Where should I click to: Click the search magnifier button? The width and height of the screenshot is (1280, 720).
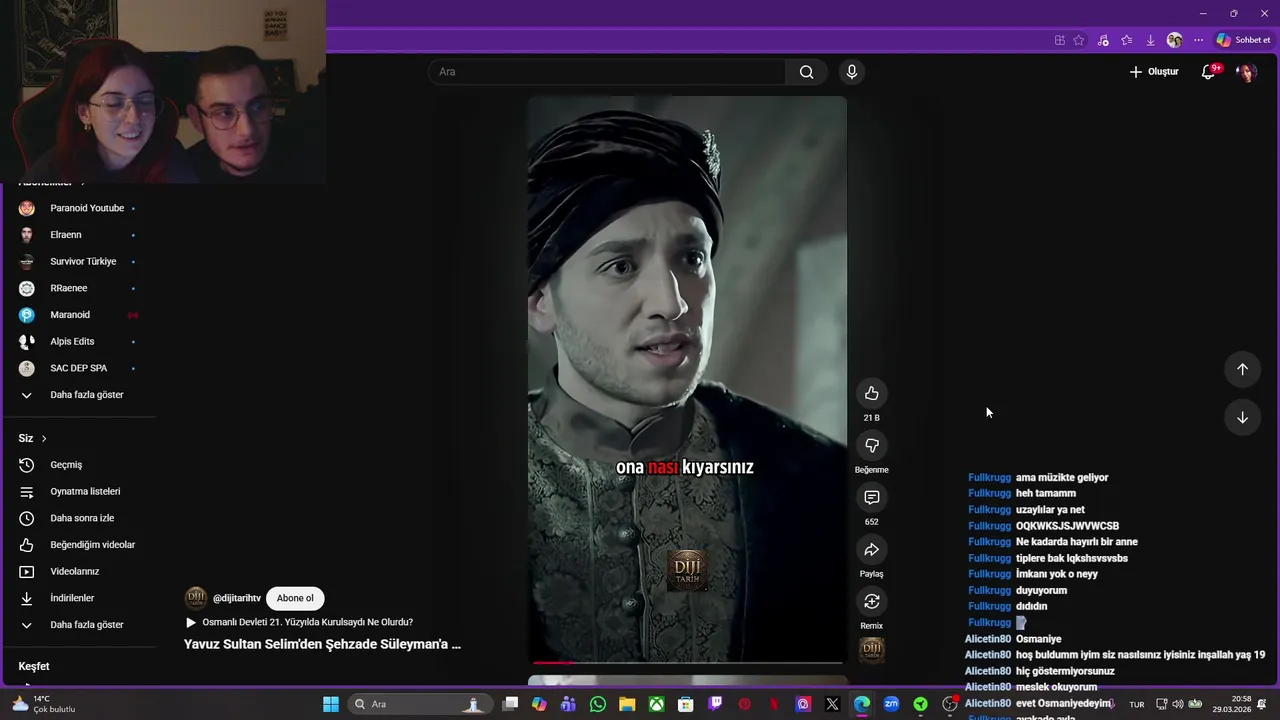(x=806, y=72)
